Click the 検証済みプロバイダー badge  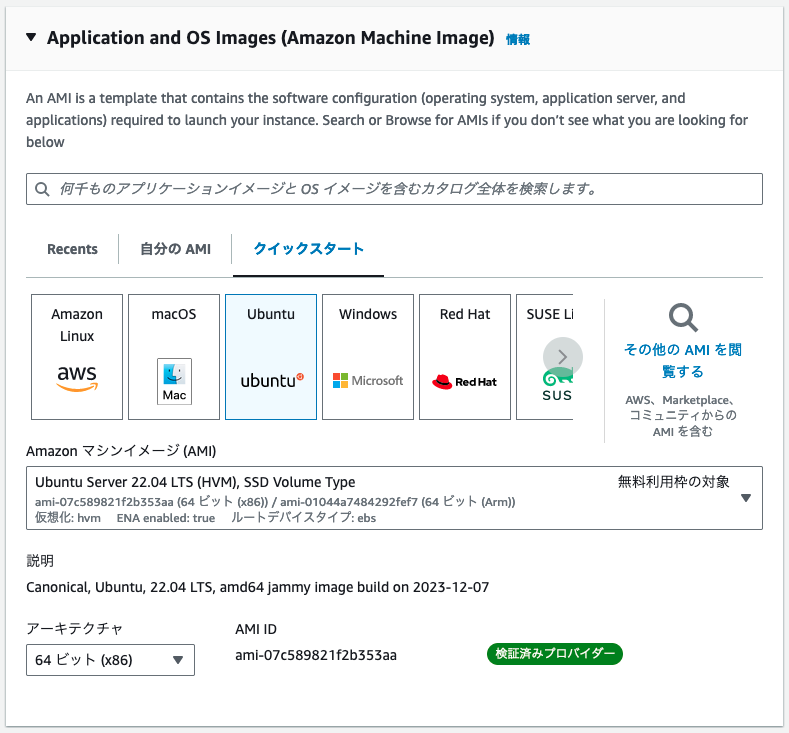[x=555, y=654]
